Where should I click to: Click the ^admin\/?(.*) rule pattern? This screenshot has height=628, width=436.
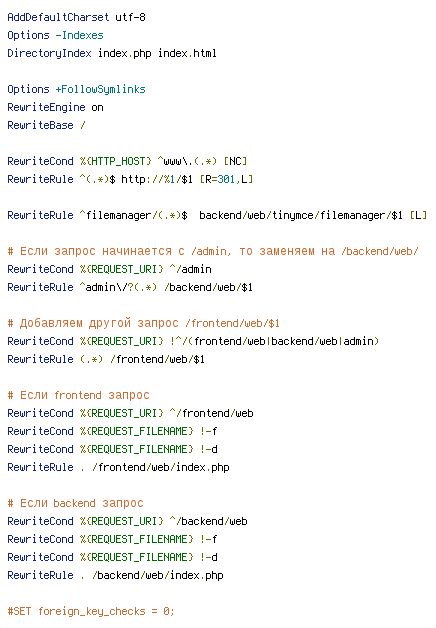click(x=118, y=287)
